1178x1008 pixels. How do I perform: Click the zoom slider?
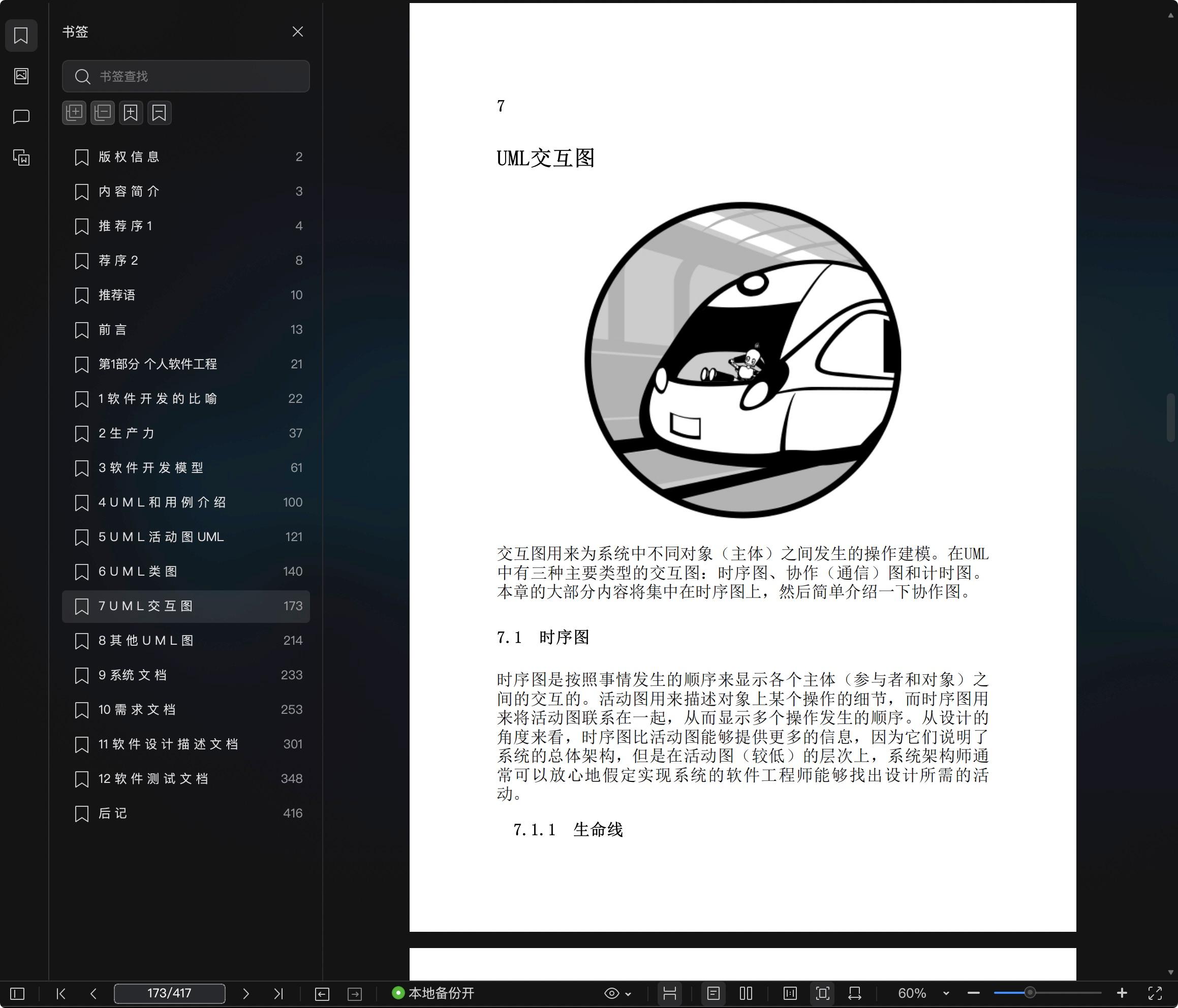point(1047,993)
